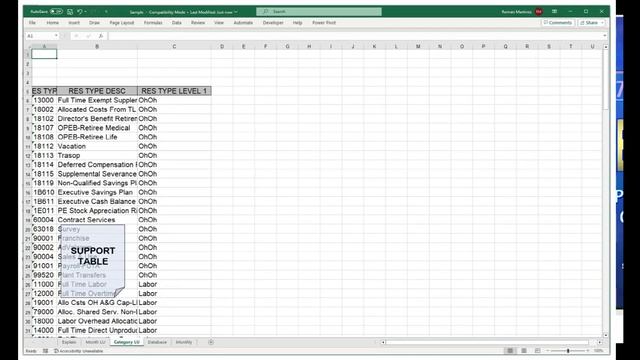The image size is (640, 360).
Task: Select the Category LU sheet tab
Action: (127, 342)
